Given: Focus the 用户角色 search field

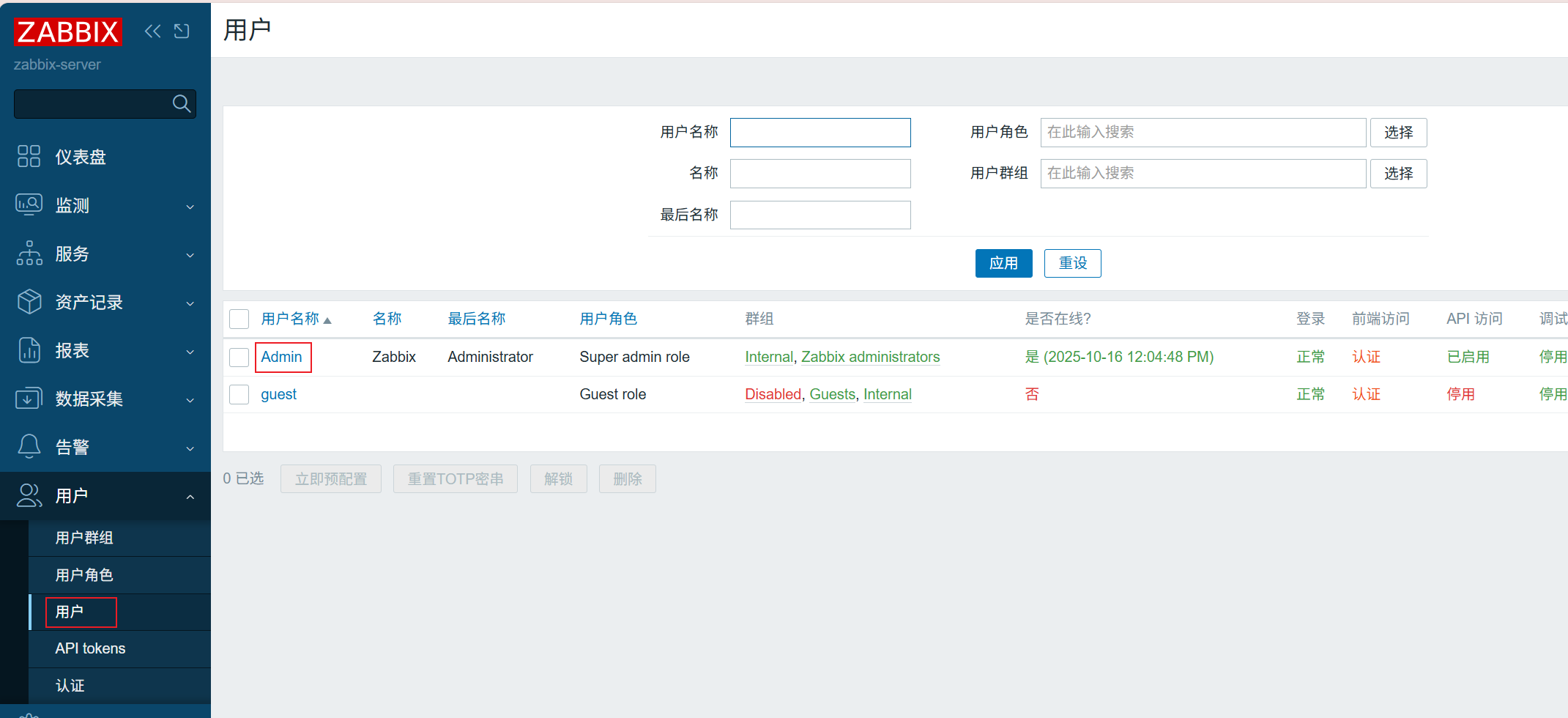Looking at the screenshot, I should pos(1203,133).
